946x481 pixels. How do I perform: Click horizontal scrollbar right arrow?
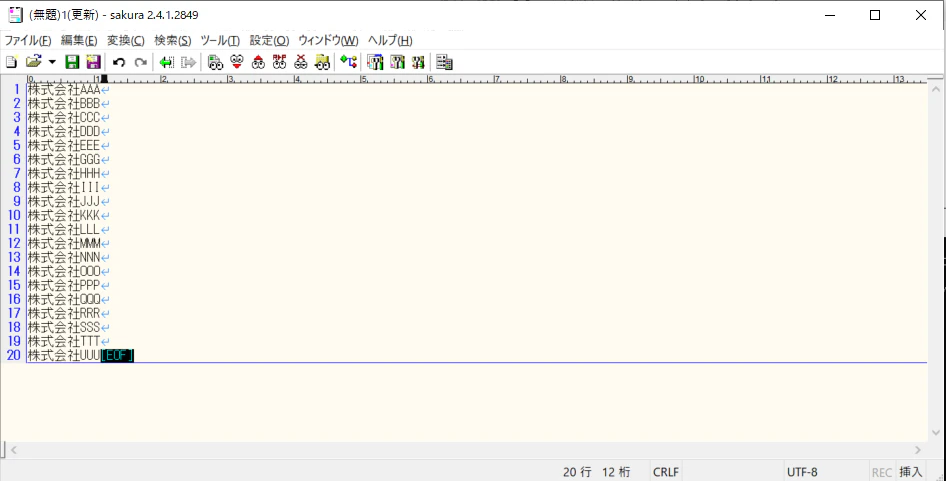point(918,450)
